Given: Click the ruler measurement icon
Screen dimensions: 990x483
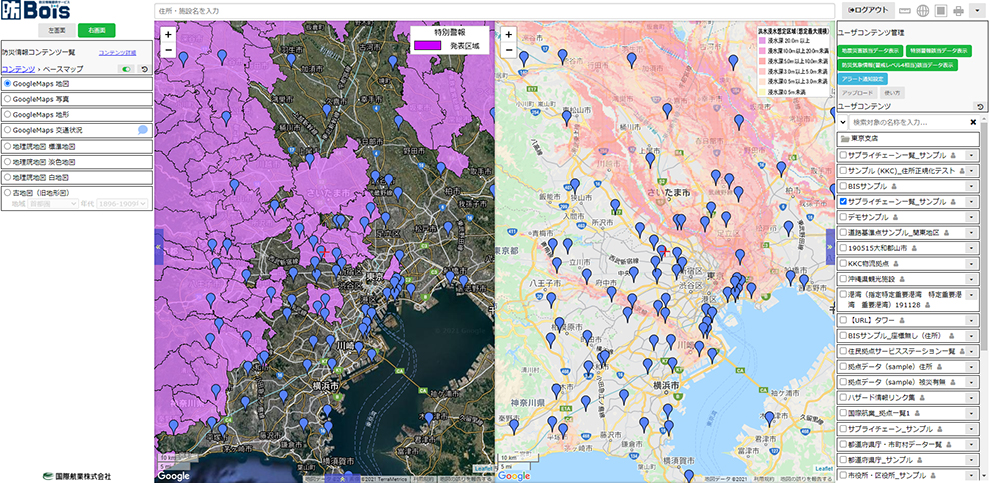Looking at the screenshot, I should [x=905, y=11].
